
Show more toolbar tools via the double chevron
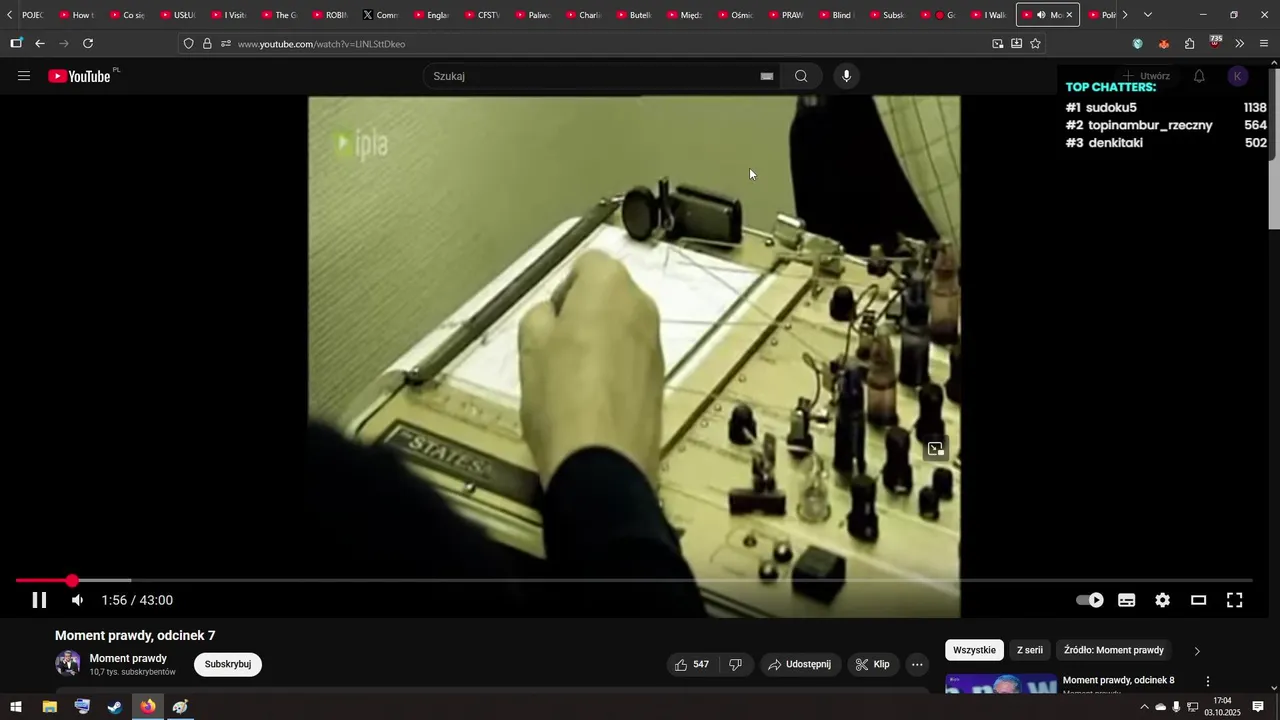click(x=1240, y=43)
